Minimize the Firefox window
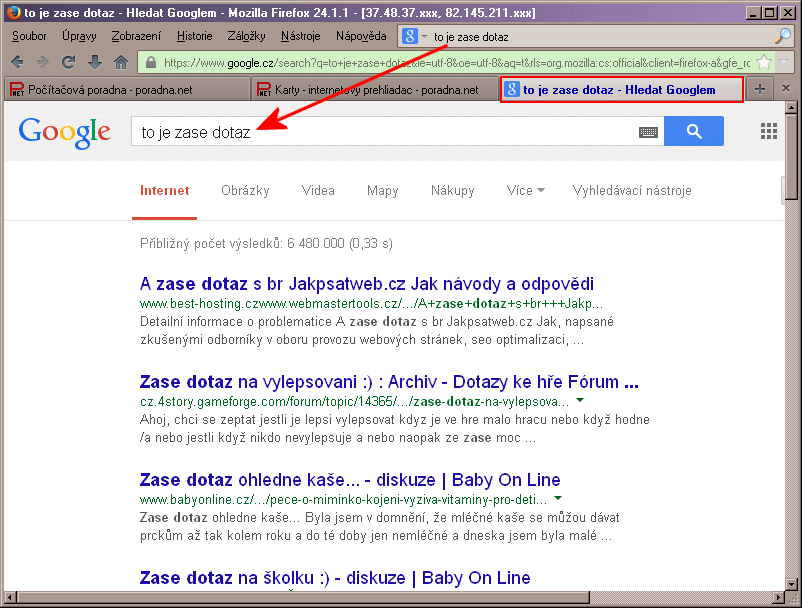 [753, 13]
